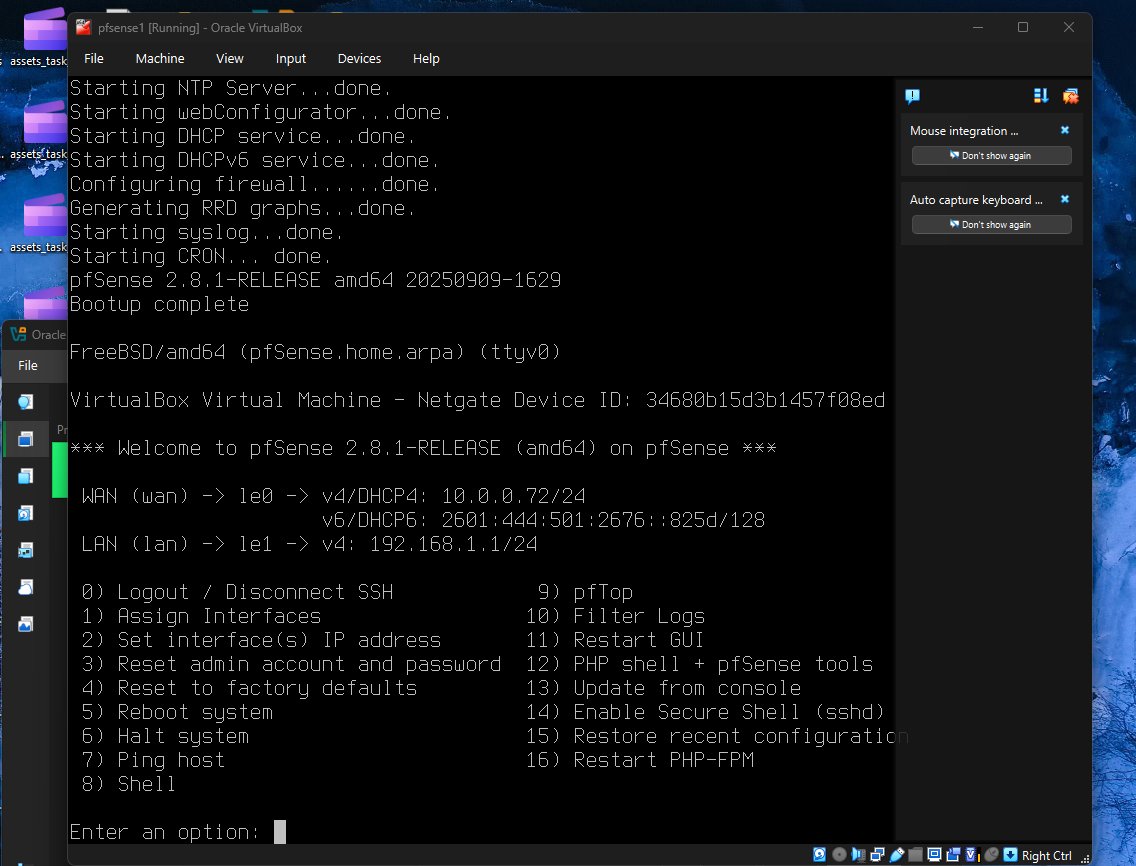Open the USB devices indicator in status bar
This screenshot has width=1136, height=866.
[897, 855]
